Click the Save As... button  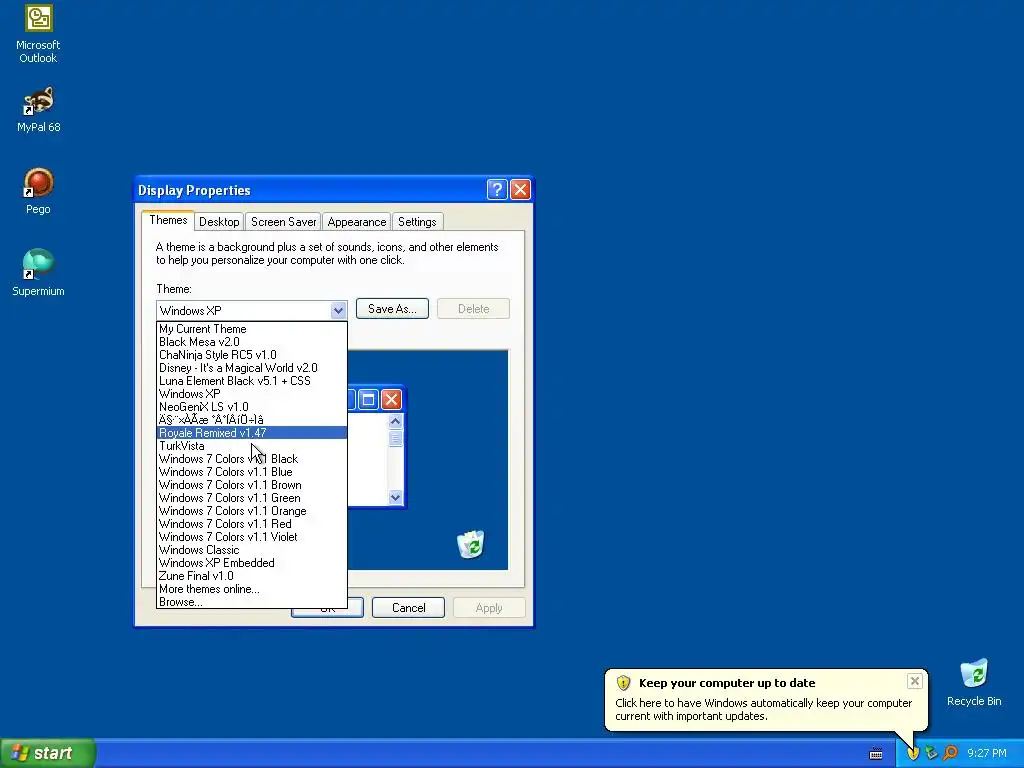pyautogui.click(x=392, y=309)
